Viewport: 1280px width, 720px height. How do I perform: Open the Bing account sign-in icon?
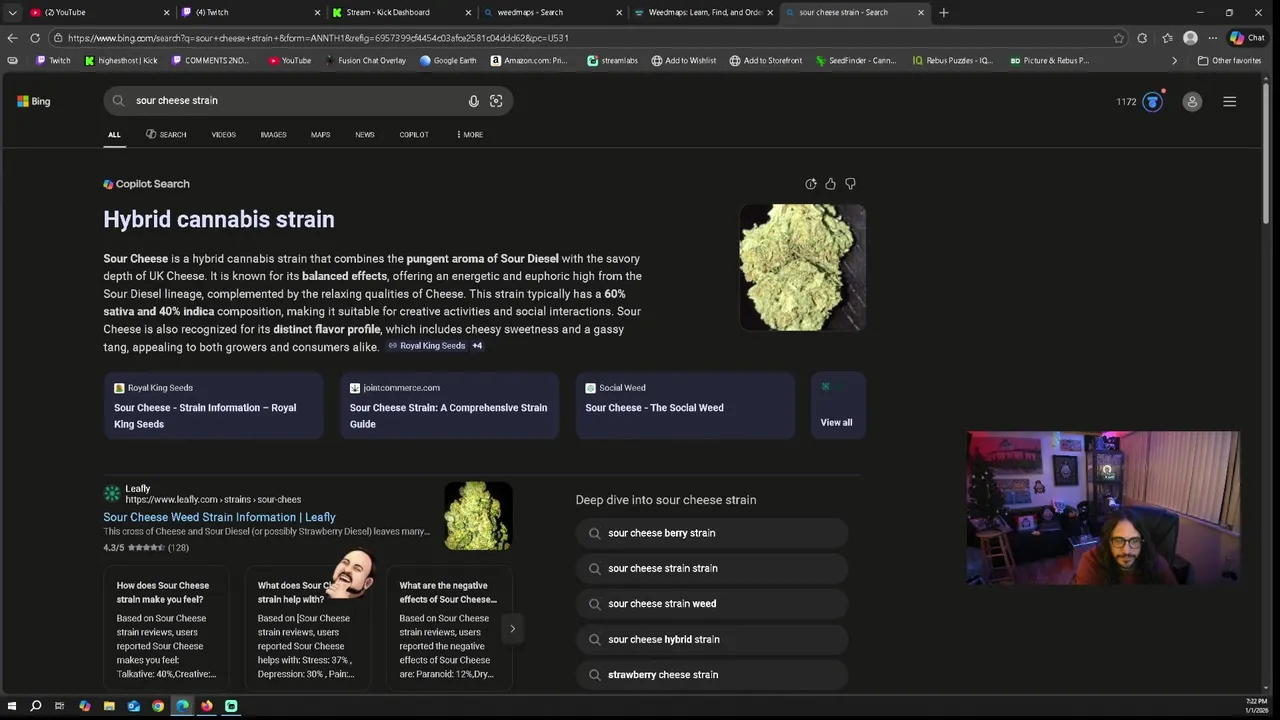pyautogui.click(x=1192, y=101)
